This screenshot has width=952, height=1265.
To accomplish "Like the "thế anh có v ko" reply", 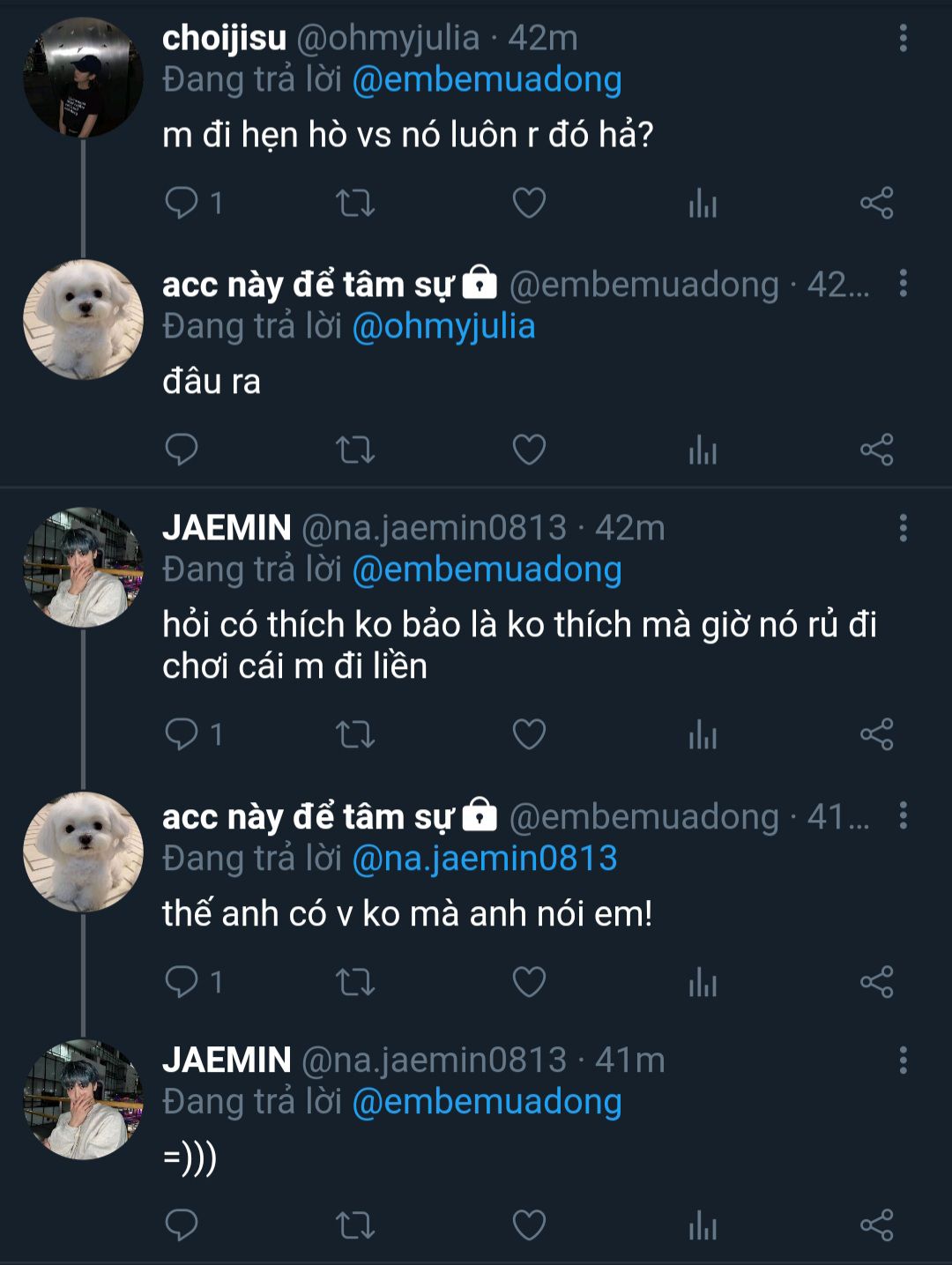I will click(529, 981).
